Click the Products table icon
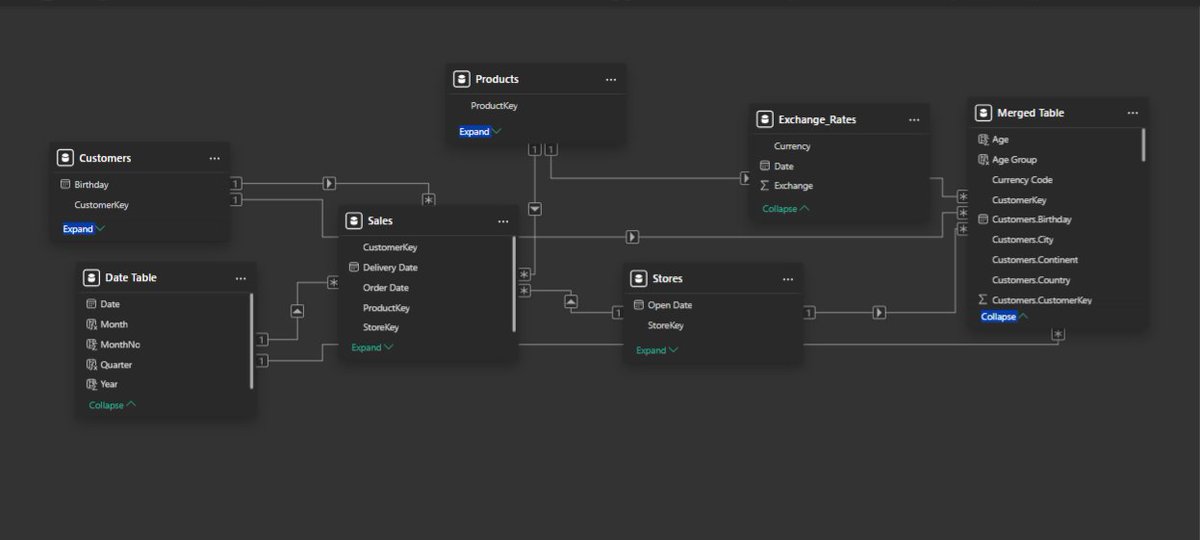Screen dimensions: 1200x540 pyautogui.click(x=461, y=79)
